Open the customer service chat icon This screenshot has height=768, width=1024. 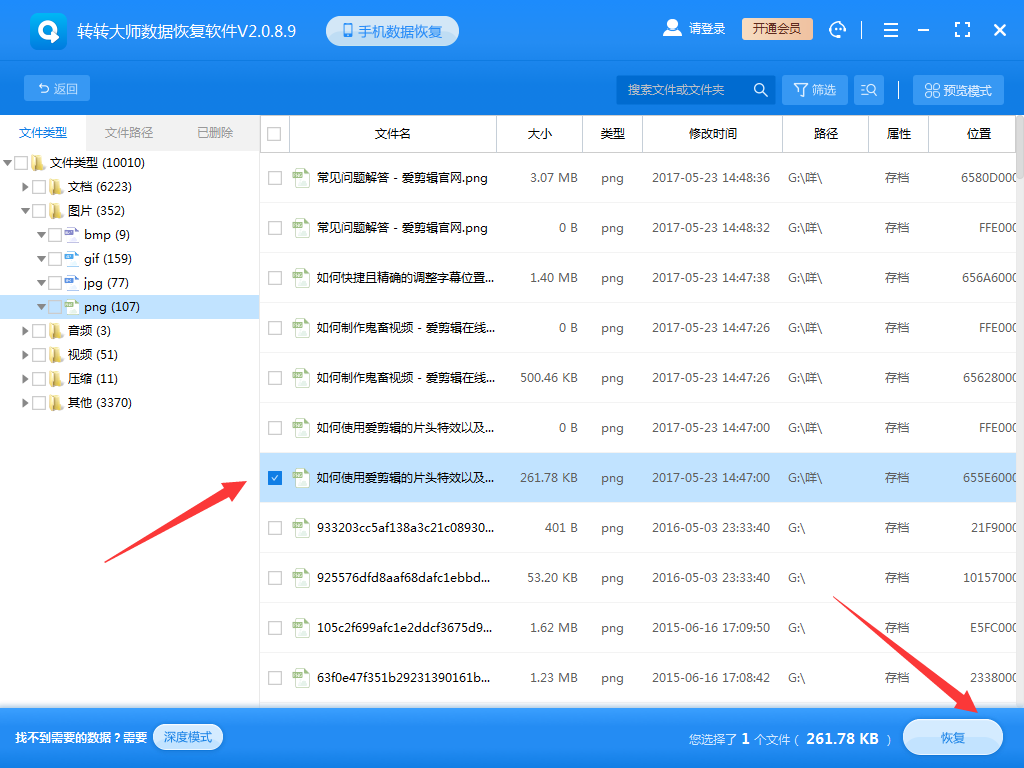tap(837, 29)
